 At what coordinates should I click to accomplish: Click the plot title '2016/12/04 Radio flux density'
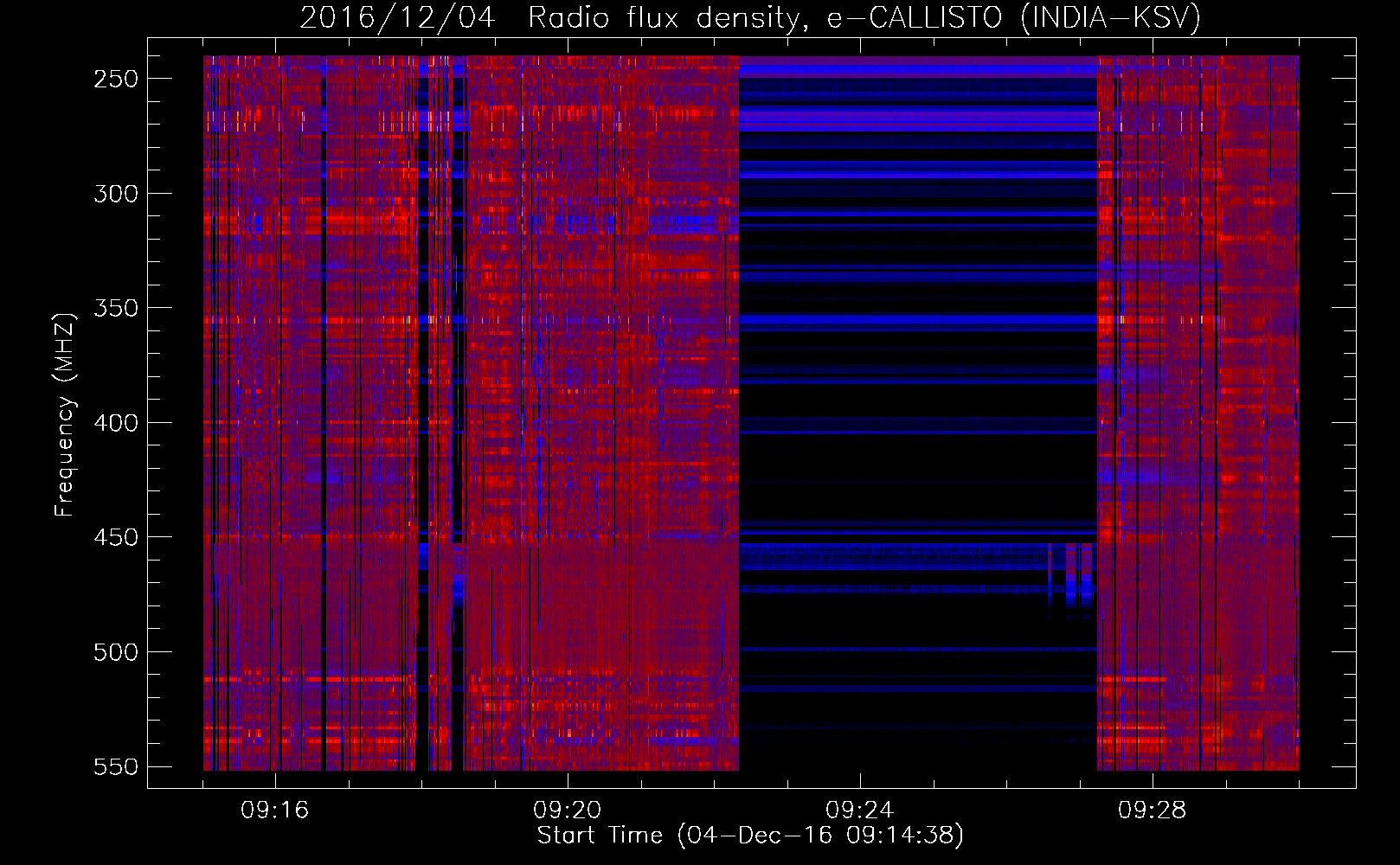point(750,17)
